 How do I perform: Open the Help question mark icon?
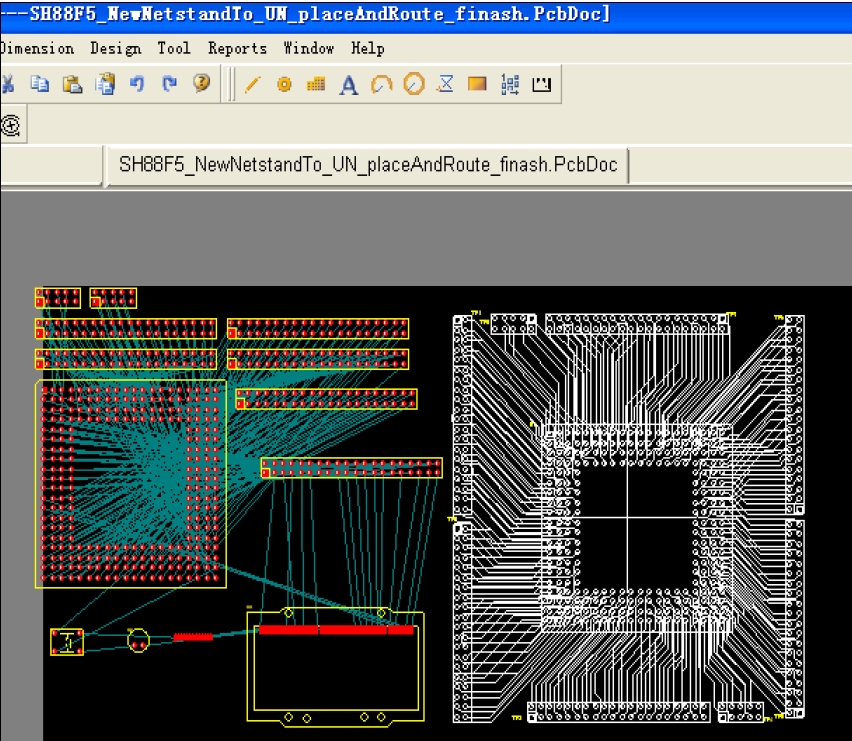pos(202,84)
